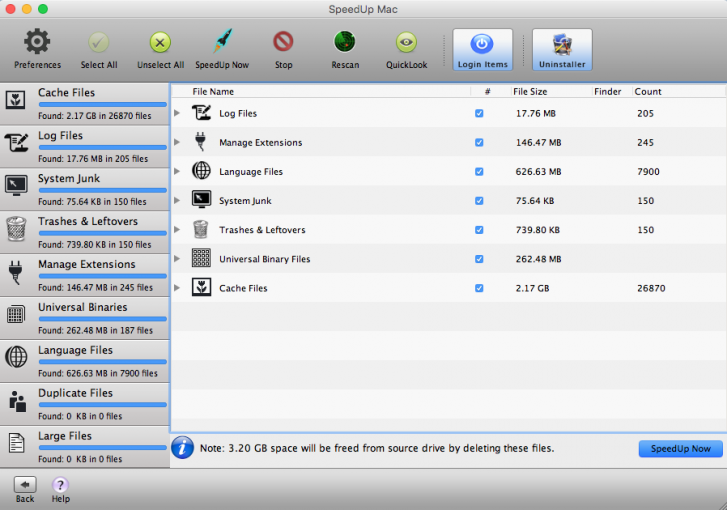727x510 pixels.
Task: Click the blue SpeedUp Now button
Action: point(680,449)
